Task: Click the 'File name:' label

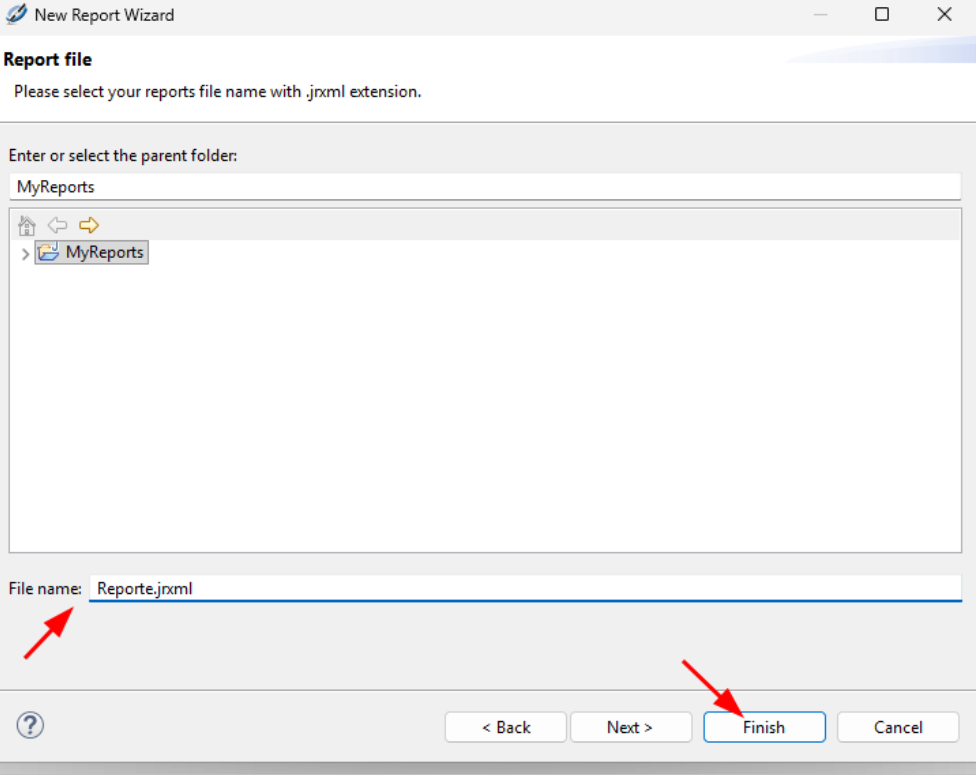Action: pyautogui.click(x=45, y=589)
